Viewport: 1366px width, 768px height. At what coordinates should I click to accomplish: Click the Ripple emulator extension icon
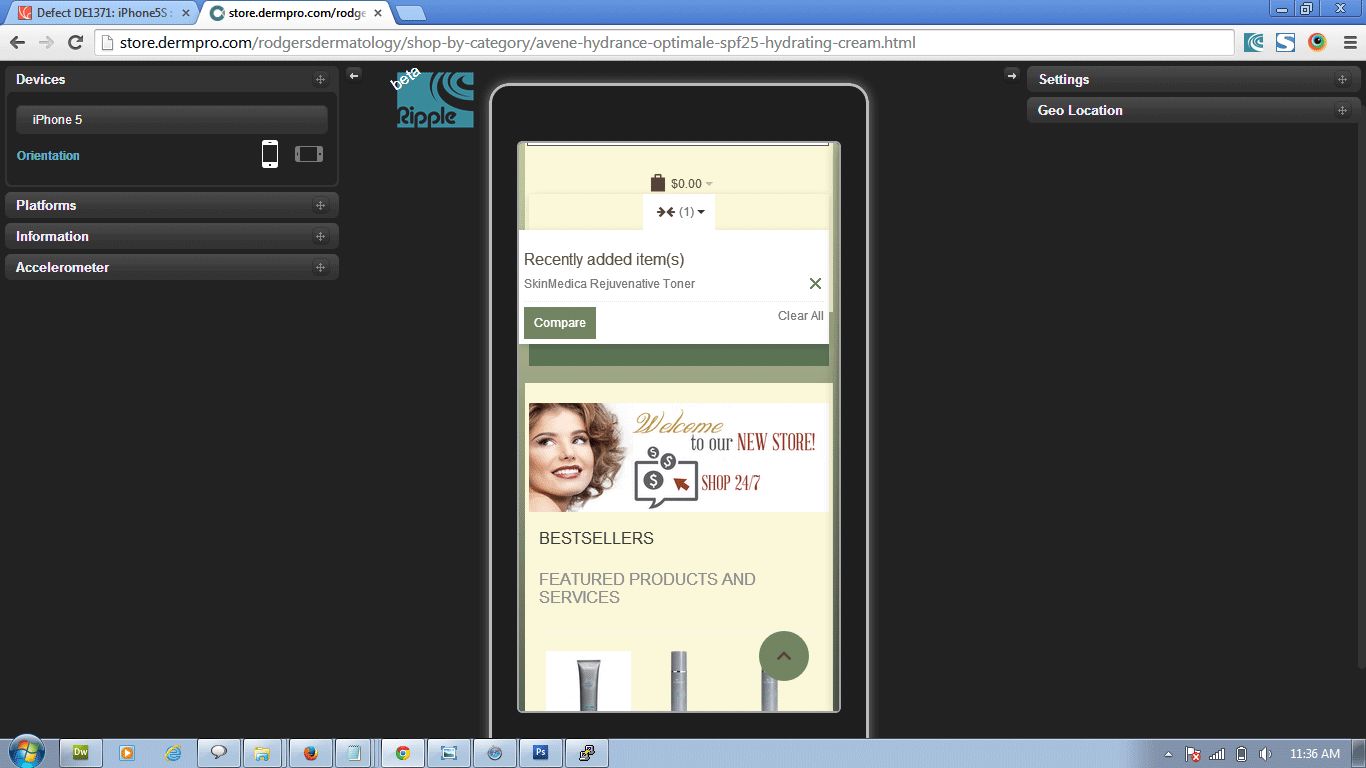[1254, 42]
